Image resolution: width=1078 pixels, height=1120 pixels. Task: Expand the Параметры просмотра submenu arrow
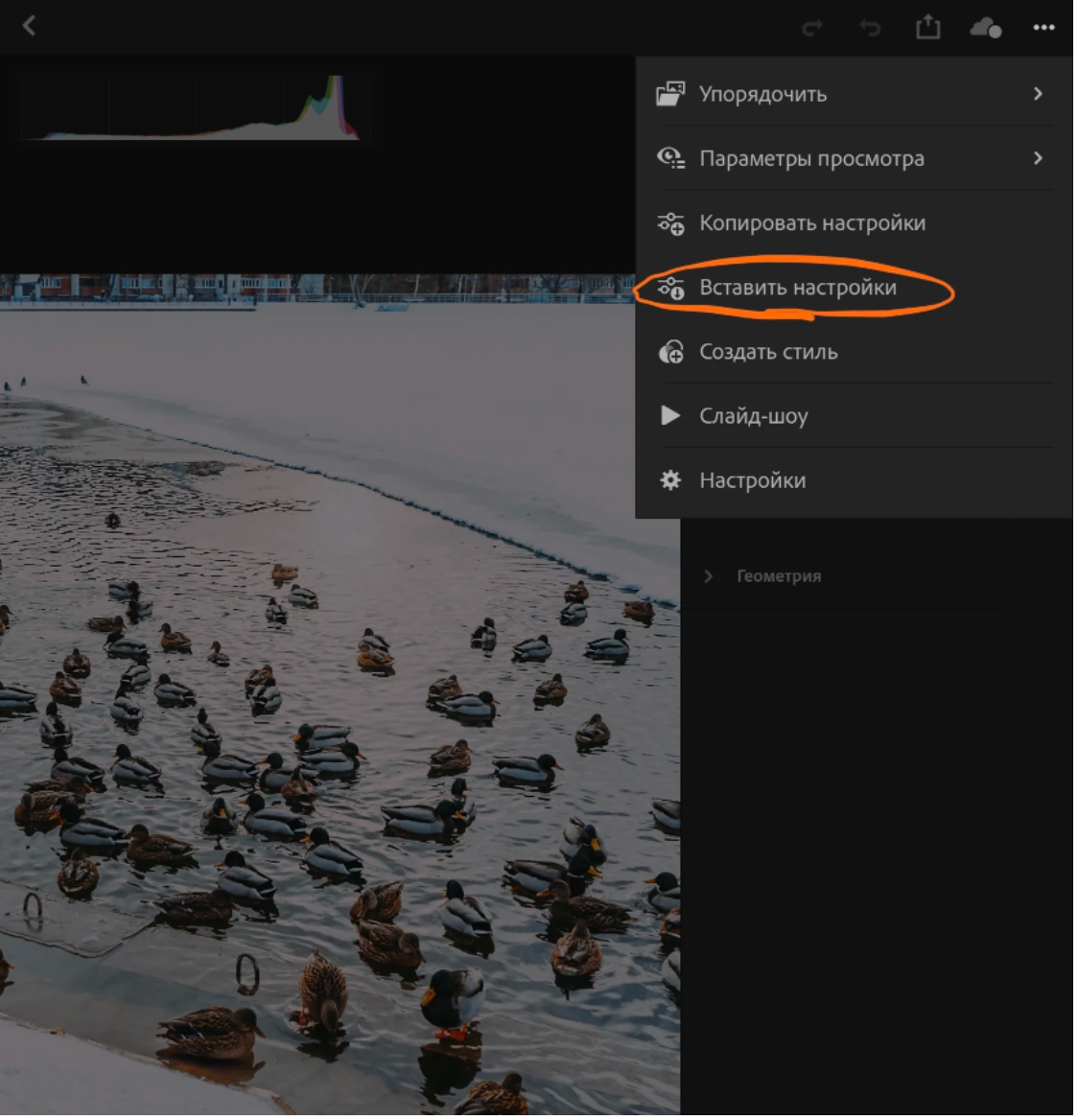tap(1038, 158)
